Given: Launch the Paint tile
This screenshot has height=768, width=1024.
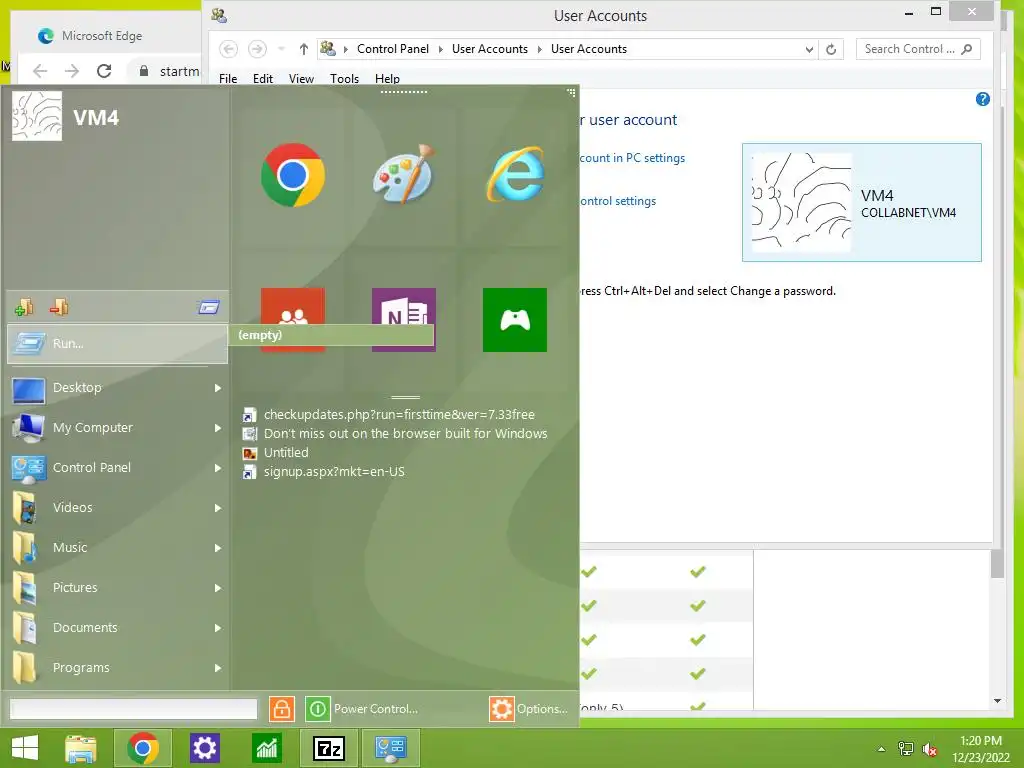Looking at the screenshot, I should click(x=404, y=174).
